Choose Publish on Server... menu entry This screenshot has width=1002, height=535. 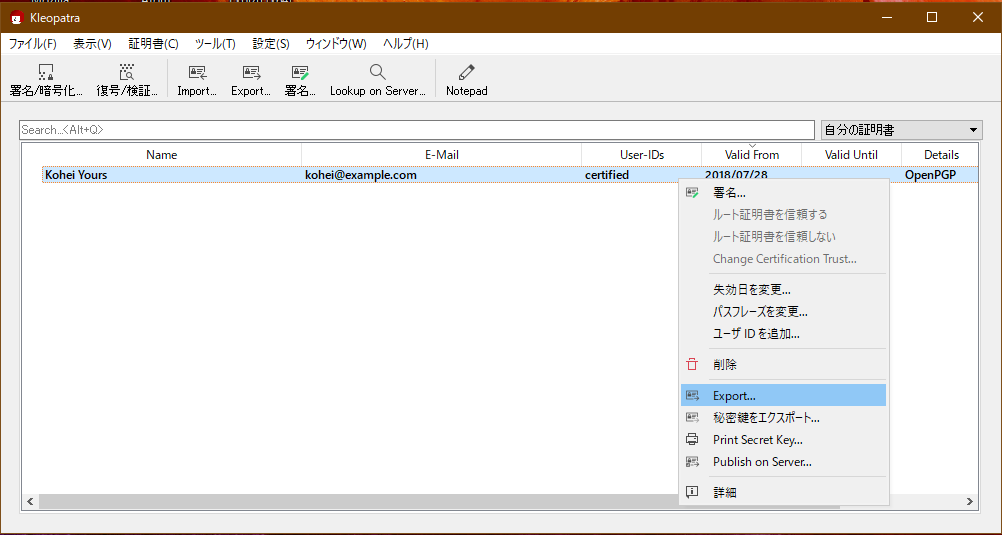tap(762, 462)
